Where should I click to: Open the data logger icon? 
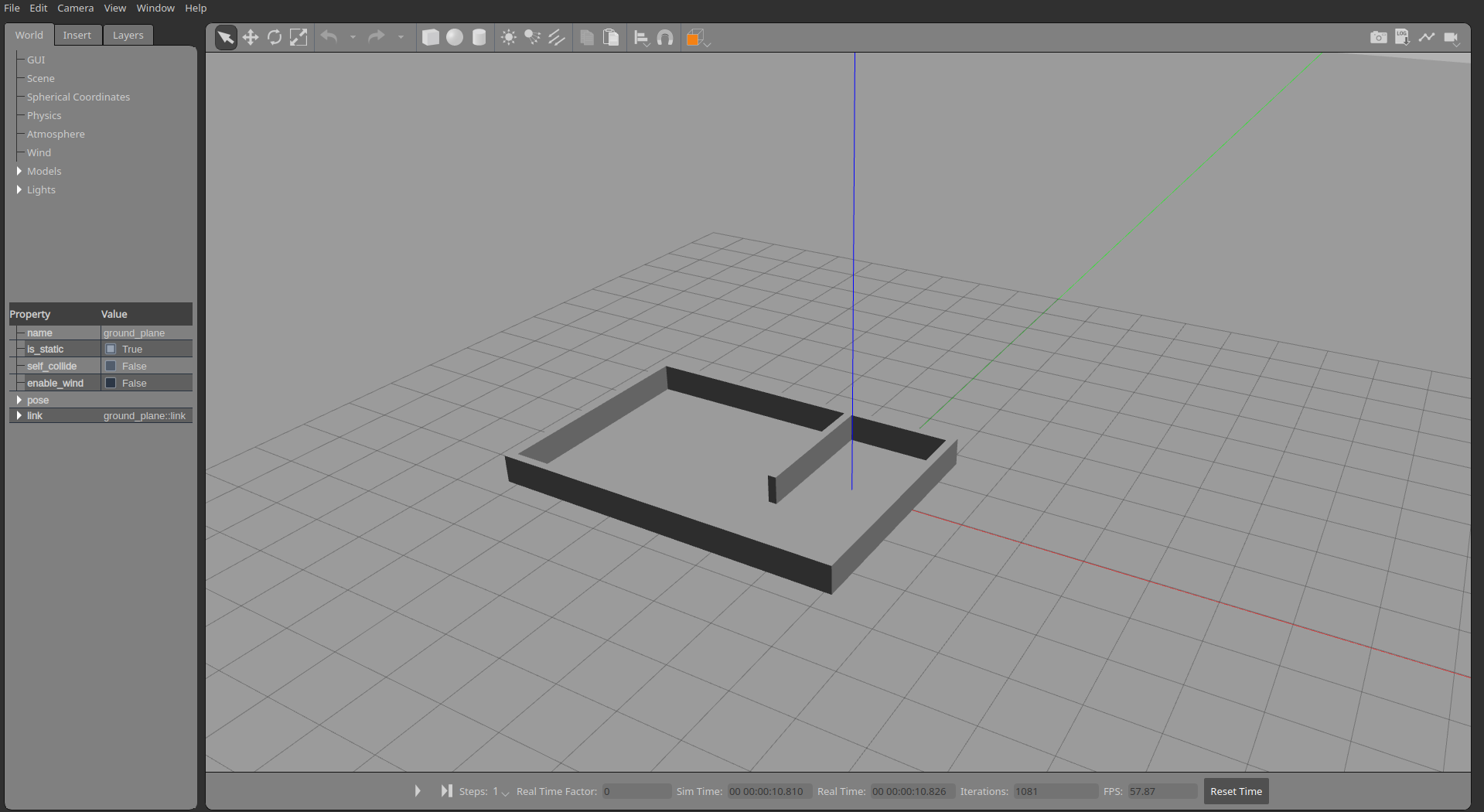point(1402,37)
